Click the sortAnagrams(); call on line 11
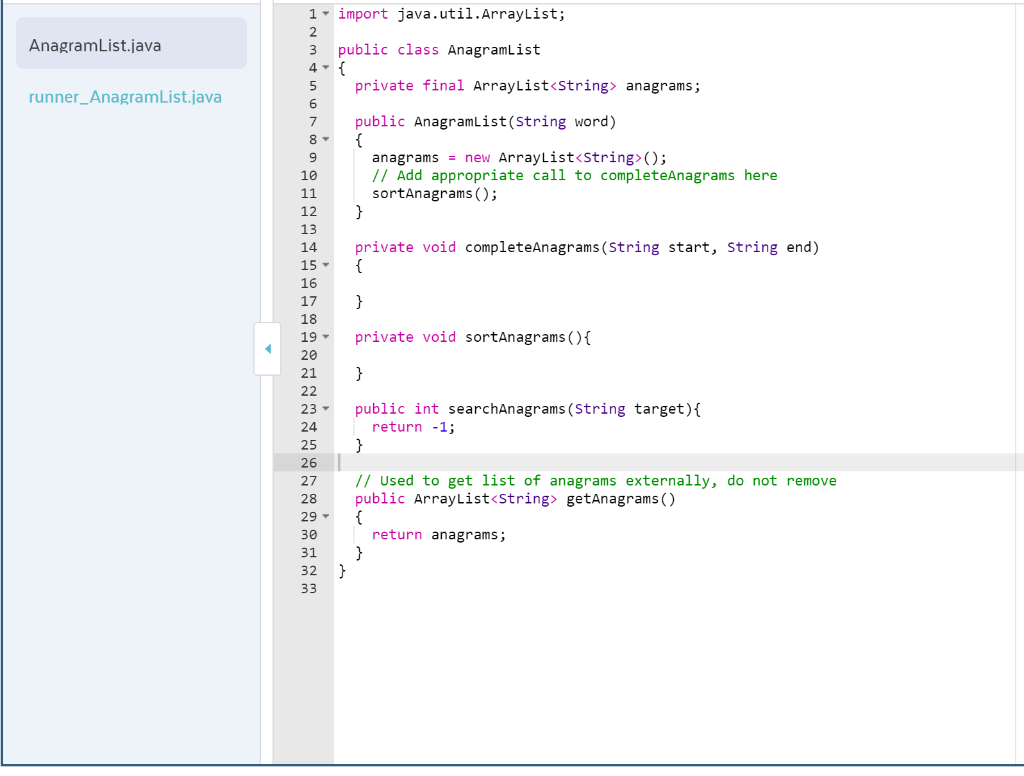Screen dimensions: 1024x776 pos(434,193)
